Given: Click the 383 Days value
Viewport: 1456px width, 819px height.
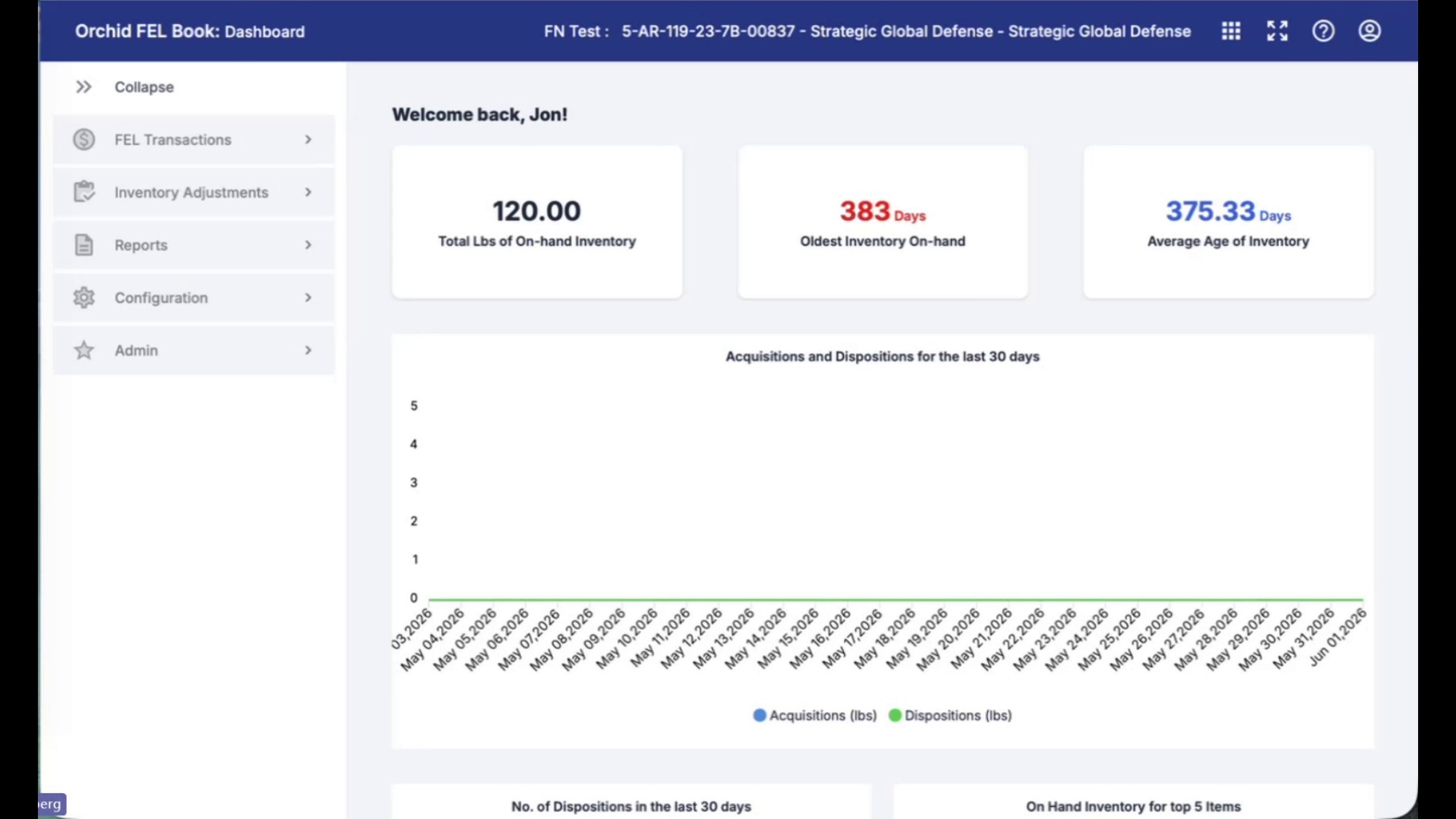Looking at the screenshot, I should point(882,212).
